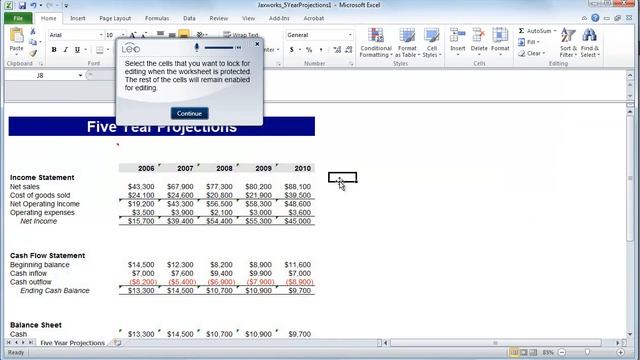This screenshot has width=640, height=360.
Task: Click the zoom slider handle
Action: coord(587,352)
